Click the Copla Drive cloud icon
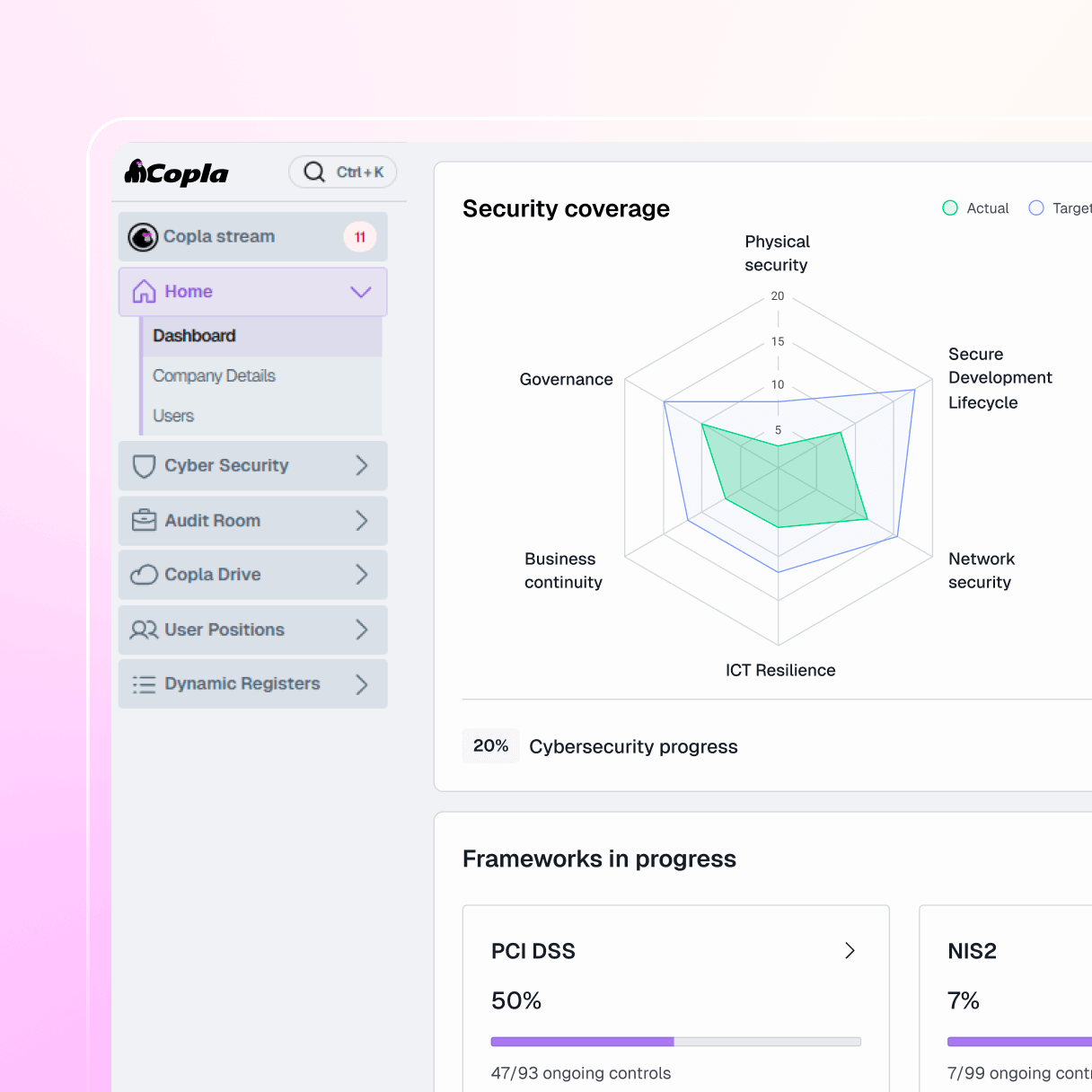 [x=144, y=575]
